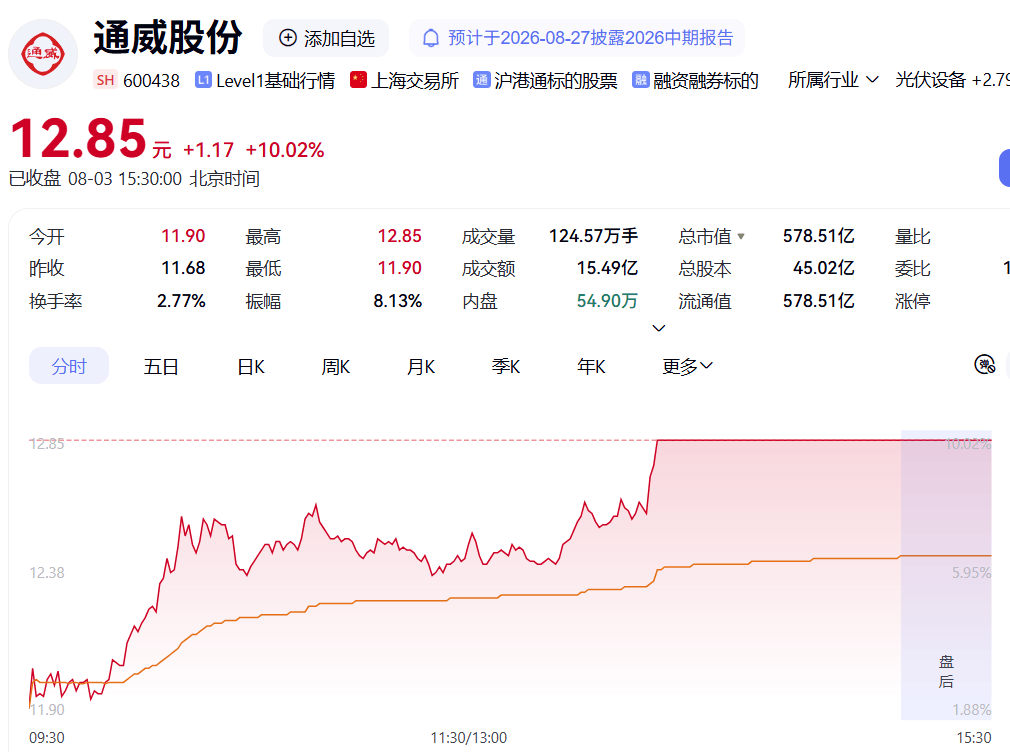Open the 2026中期报告 disclosure notice
The width and height of the screenshot is (1010, 752).
pos(576,38)
